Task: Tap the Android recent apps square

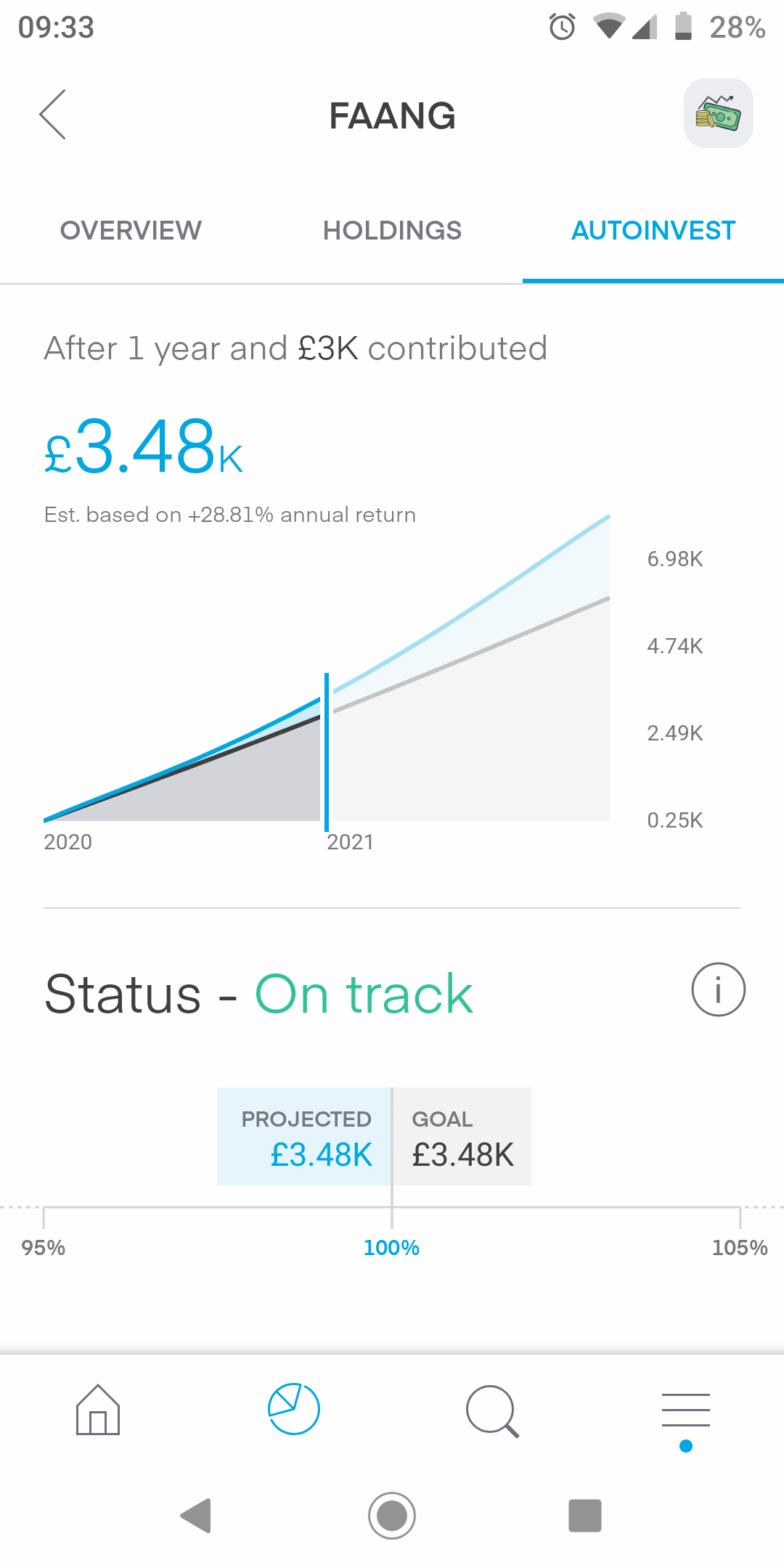Action: pyautogui.click(x=585, y=1516)
